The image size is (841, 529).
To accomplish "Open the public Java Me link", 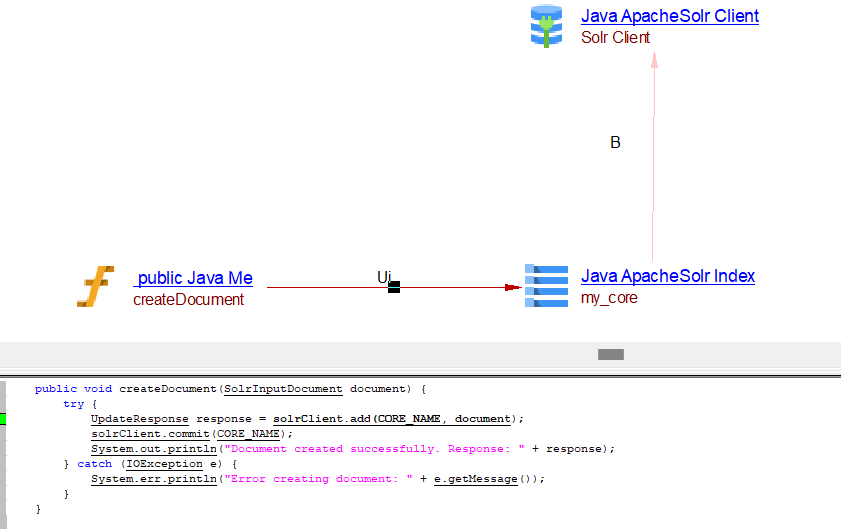I will pos(193,278).
